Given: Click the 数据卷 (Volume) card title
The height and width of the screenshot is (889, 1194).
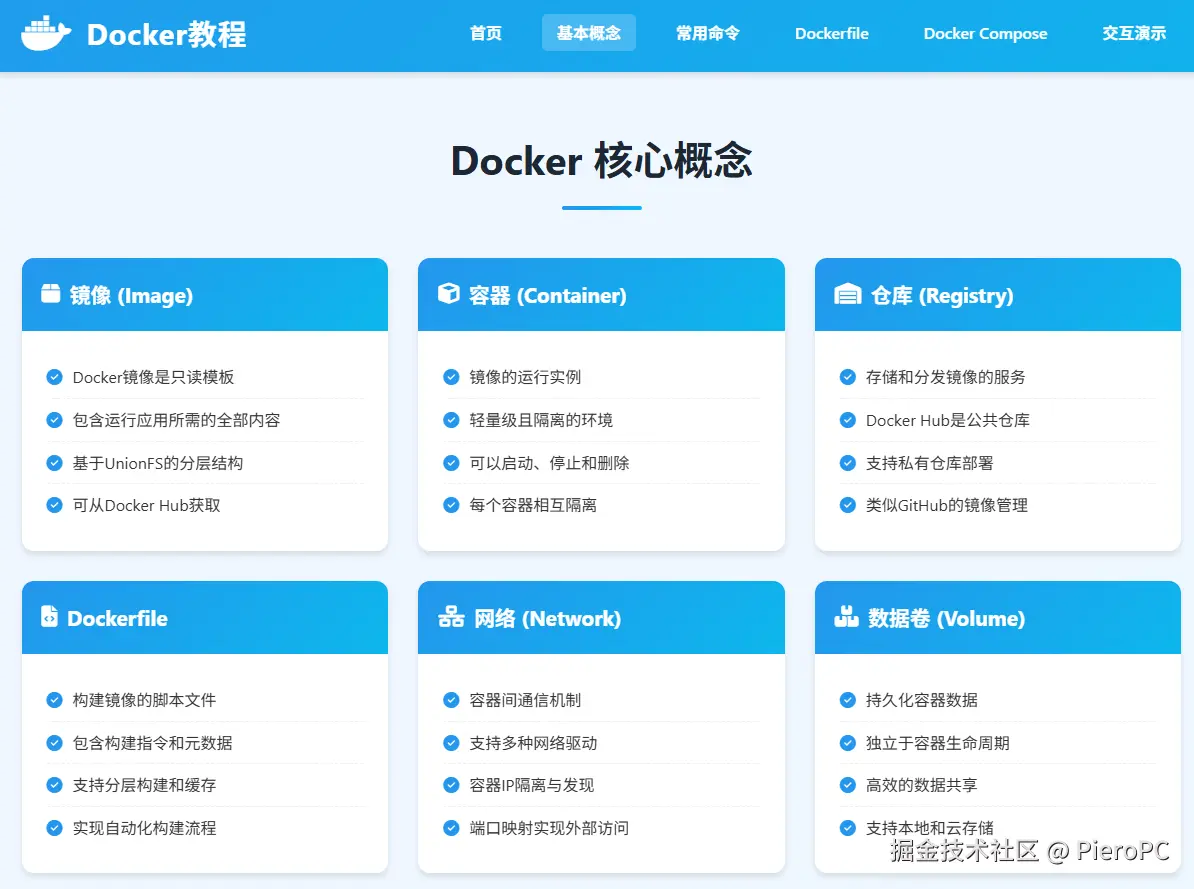Looking at the screenshot, I should coord(947,618).
